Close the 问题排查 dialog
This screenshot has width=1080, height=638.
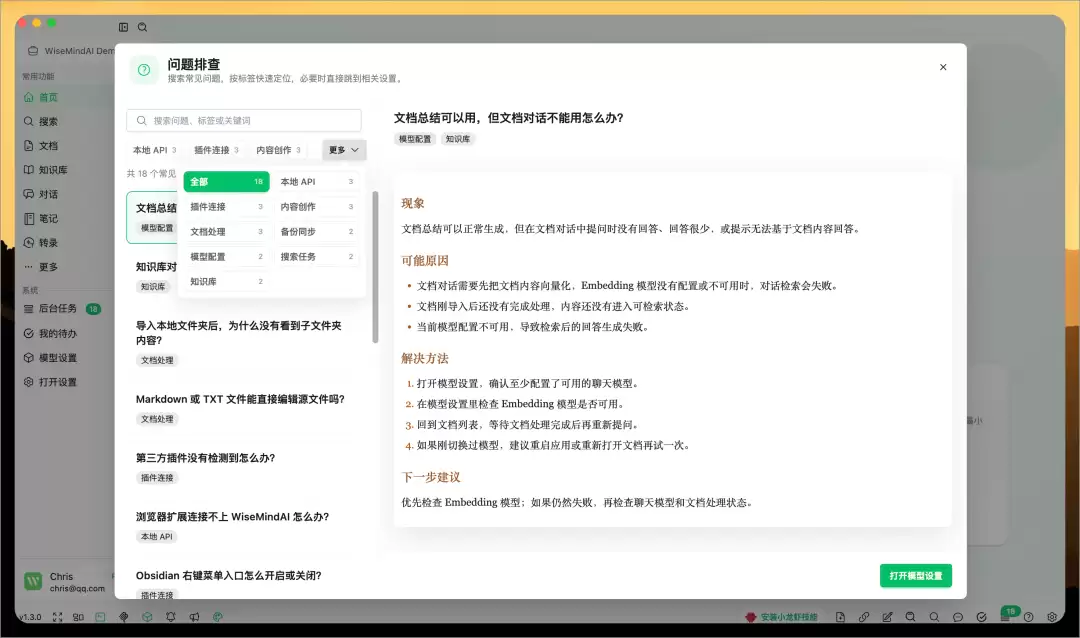(943, 67)
